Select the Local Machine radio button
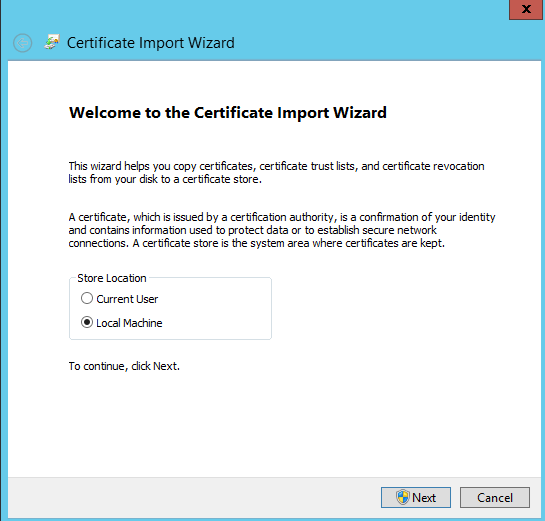Screen dimensions: 545x521 click(x=87, y=323)
